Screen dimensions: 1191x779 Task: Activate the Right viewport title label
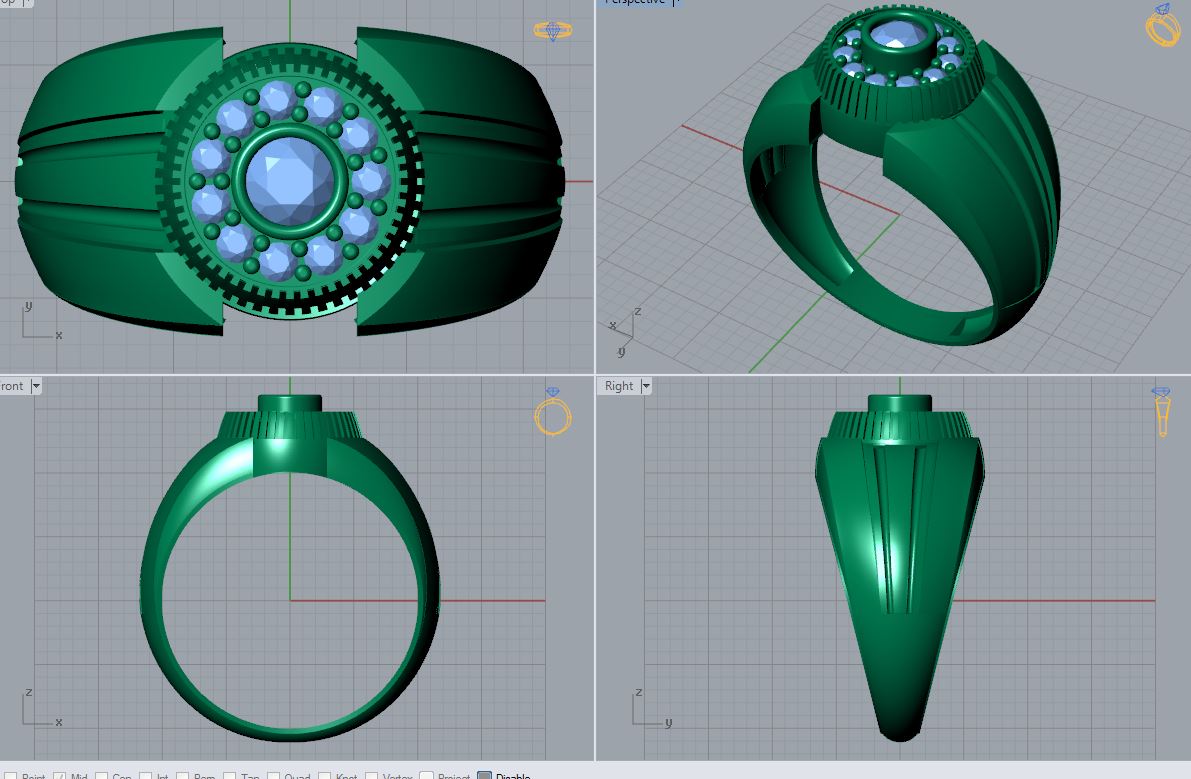point(618,386)
